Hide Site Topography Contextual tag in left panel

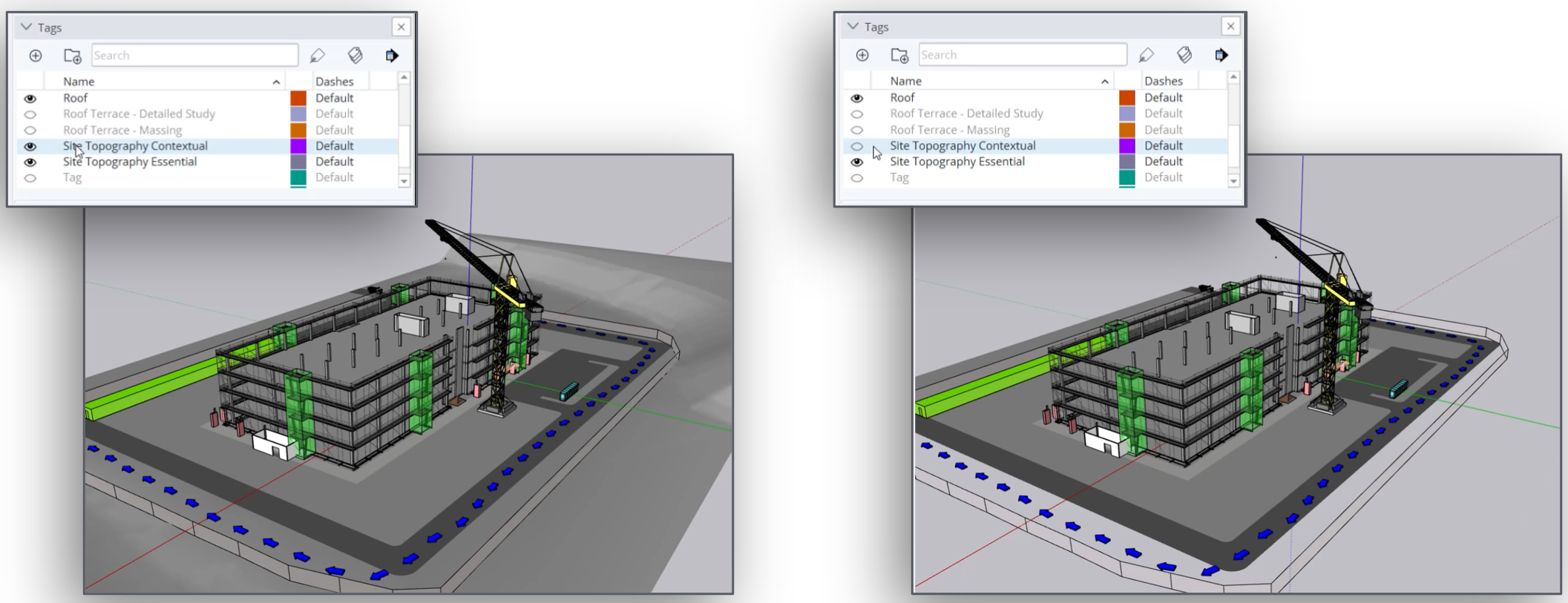(30, 146)
